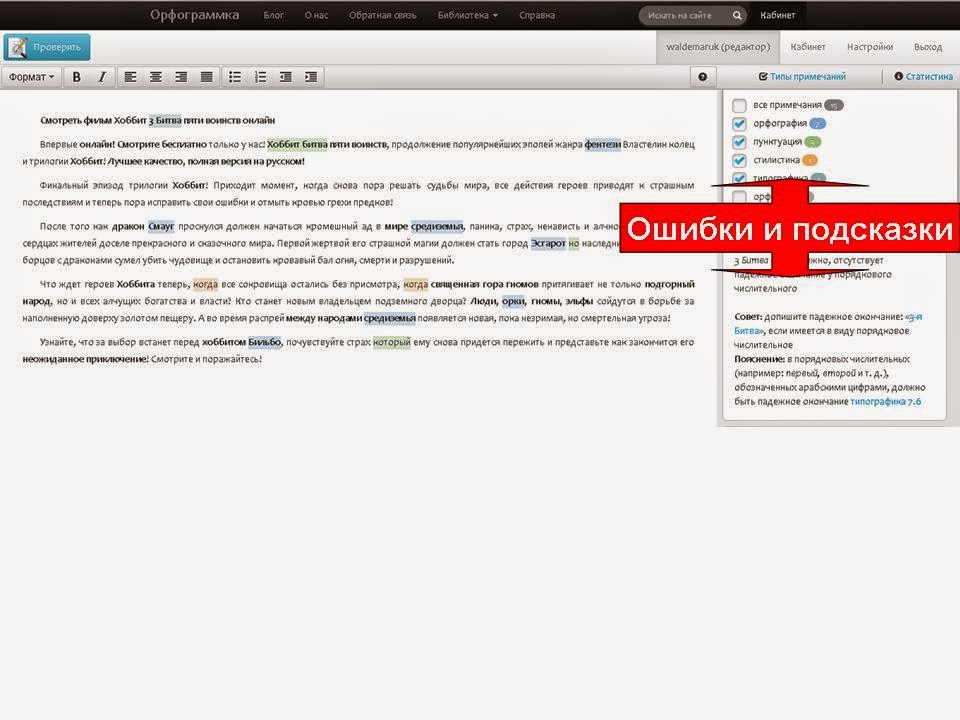The height and width of the screenshot is (720, 960).
Task: Click "средиземья" after "между народами"
Action: tap(389, 318)
